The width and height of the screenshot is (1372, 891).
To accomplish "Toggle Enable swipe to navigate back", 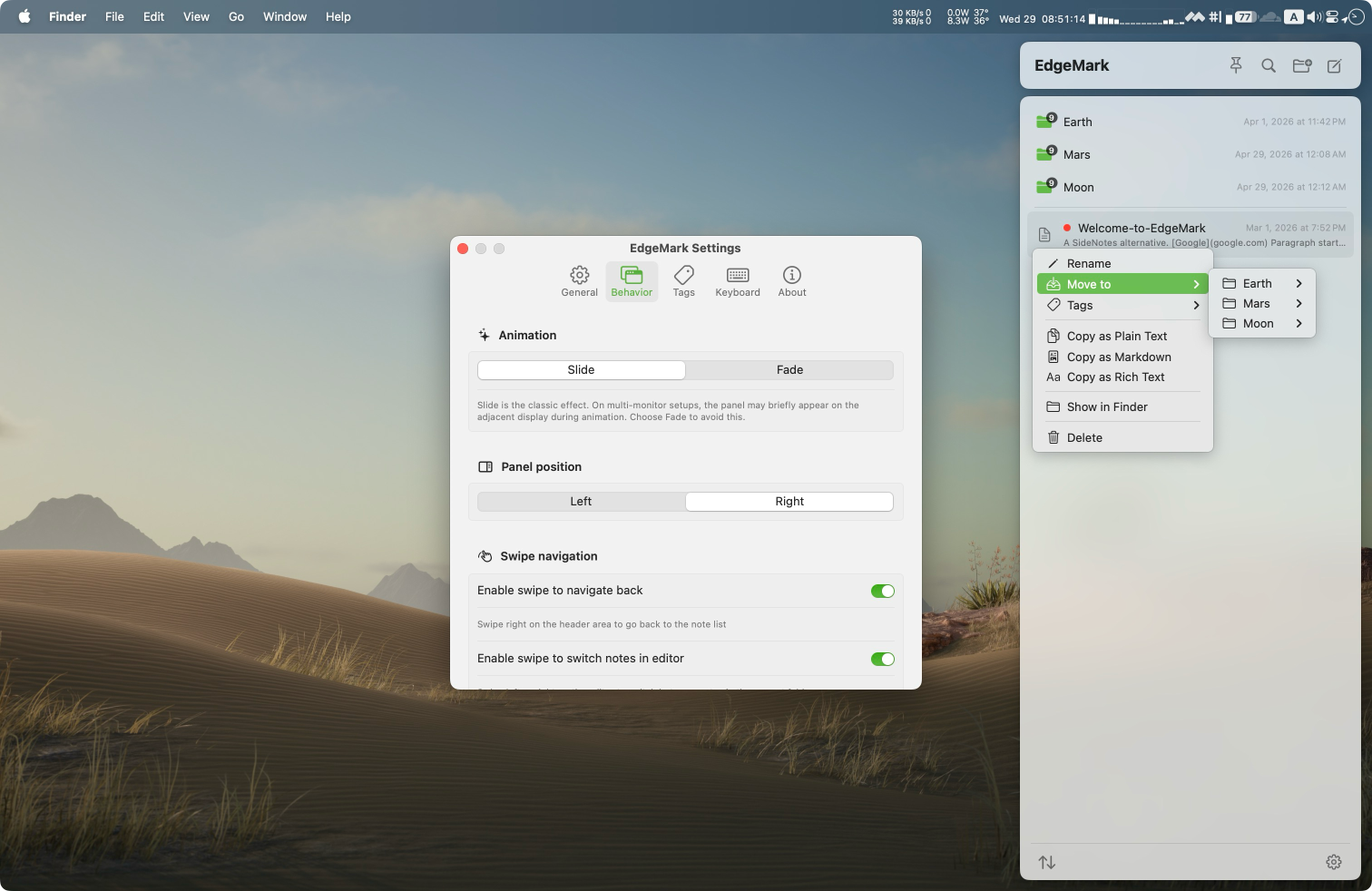I will [882, 591].
